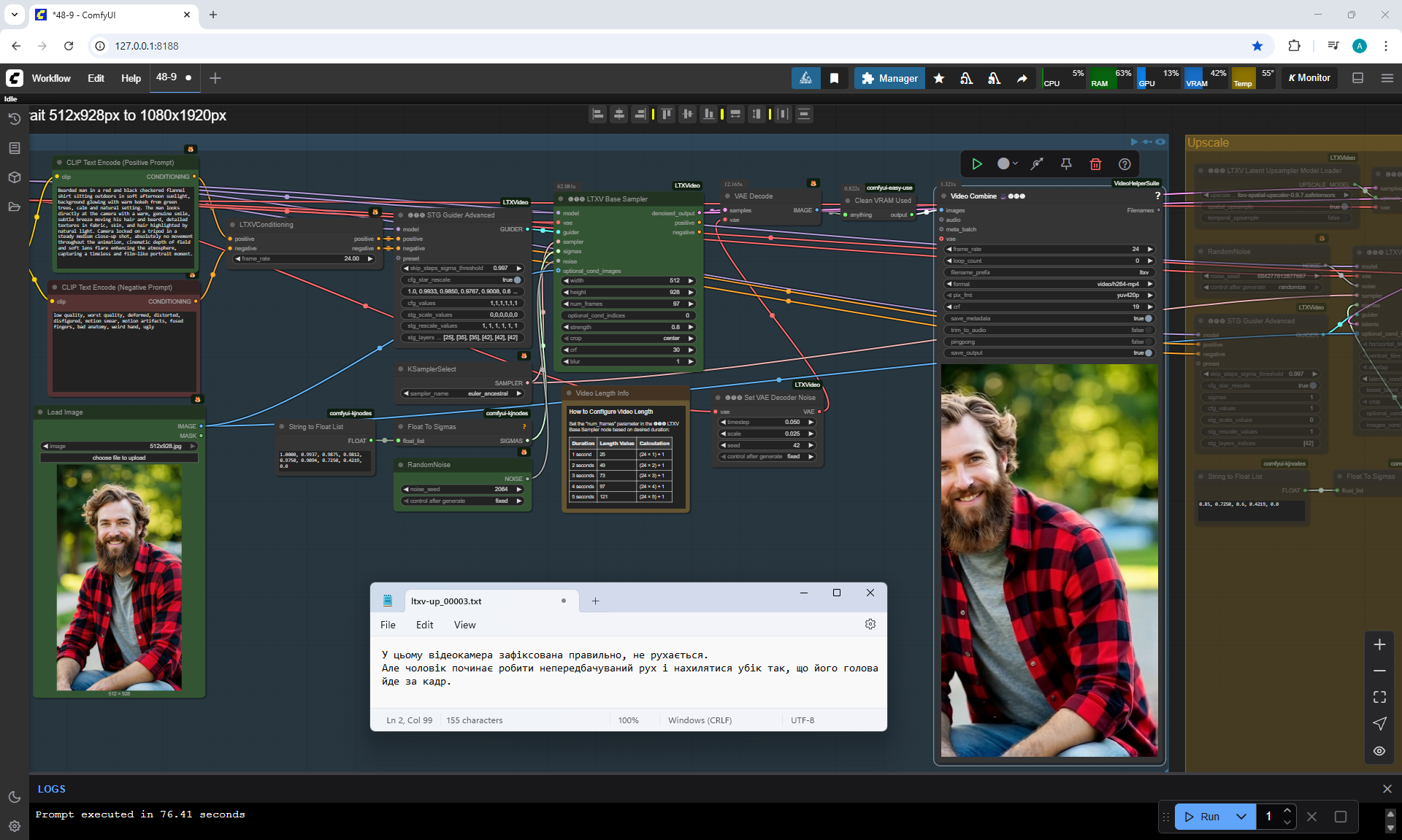
Task: Click choose file to upload button
Action: click(119, 458)
